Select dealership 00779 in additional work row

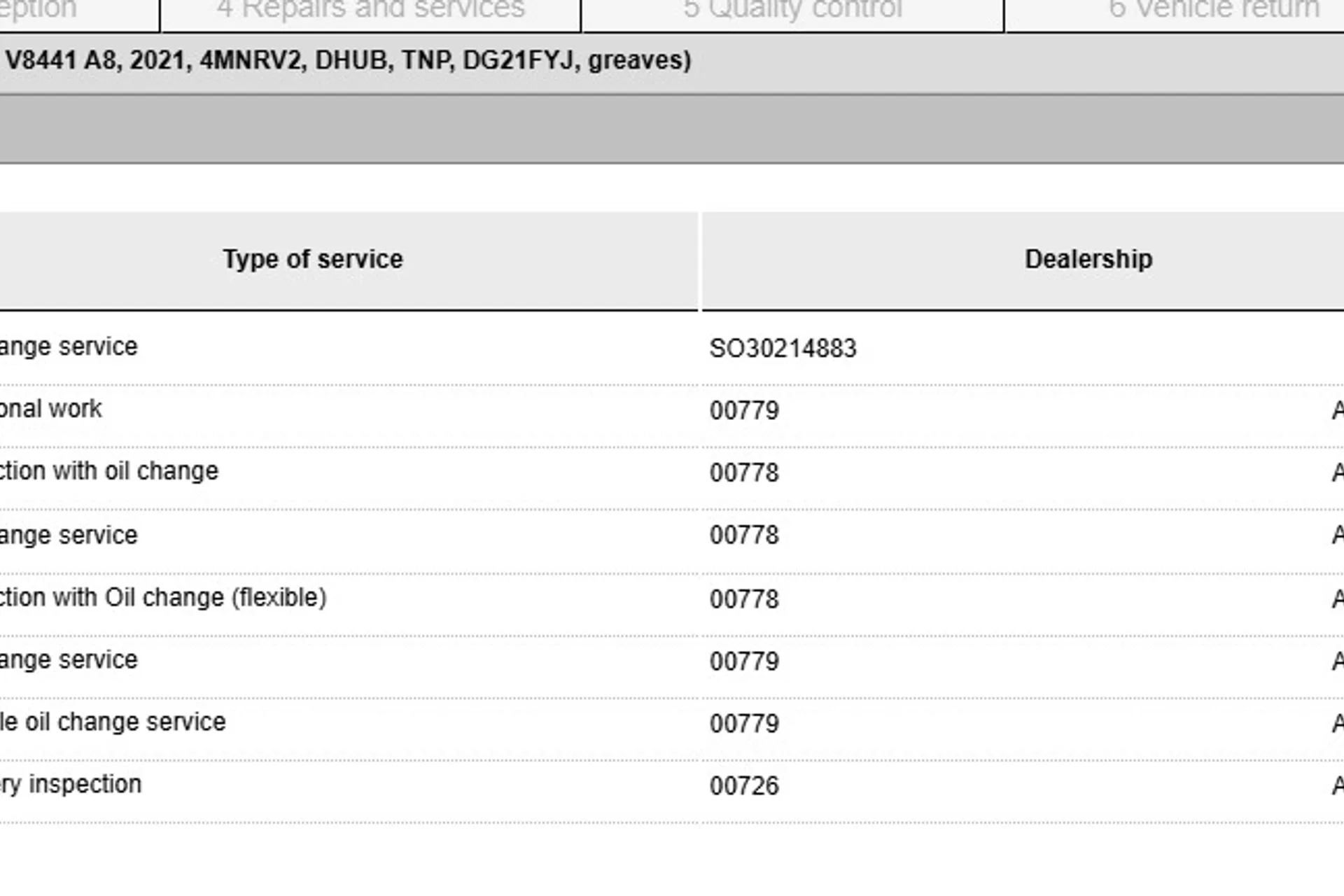pyautogui.click(x=744, y=410)
